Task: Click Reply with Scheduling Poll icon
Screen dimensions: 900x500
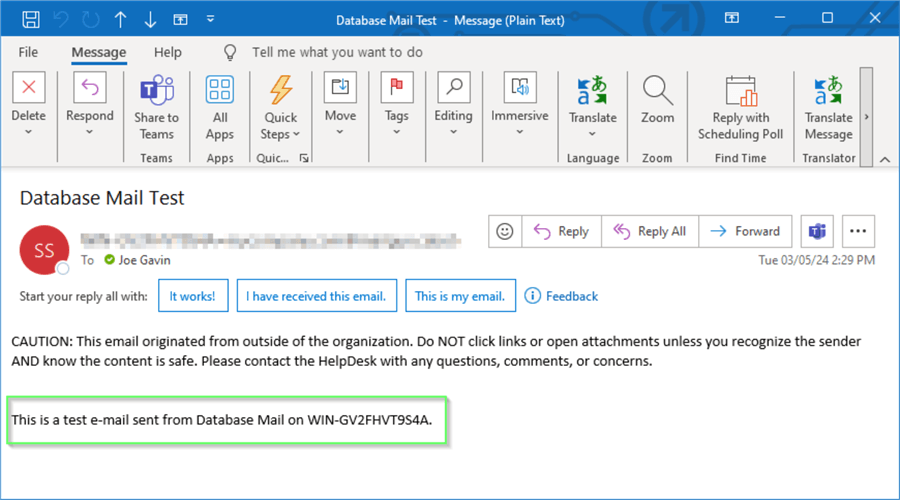Action: tap(740, 90)
